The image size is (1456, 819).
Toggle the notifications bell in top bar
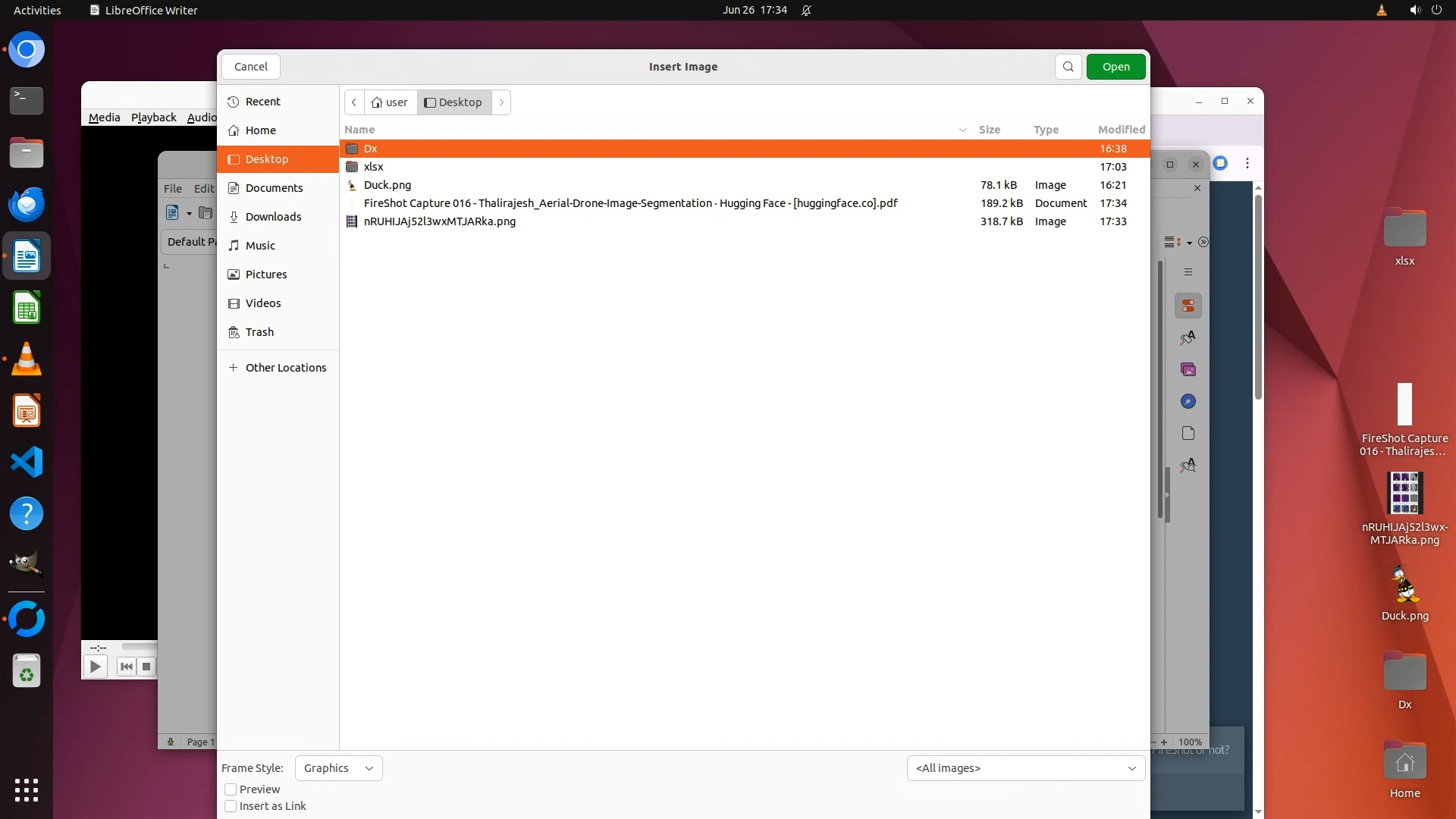pyautogui.click(x=806, y=11)
